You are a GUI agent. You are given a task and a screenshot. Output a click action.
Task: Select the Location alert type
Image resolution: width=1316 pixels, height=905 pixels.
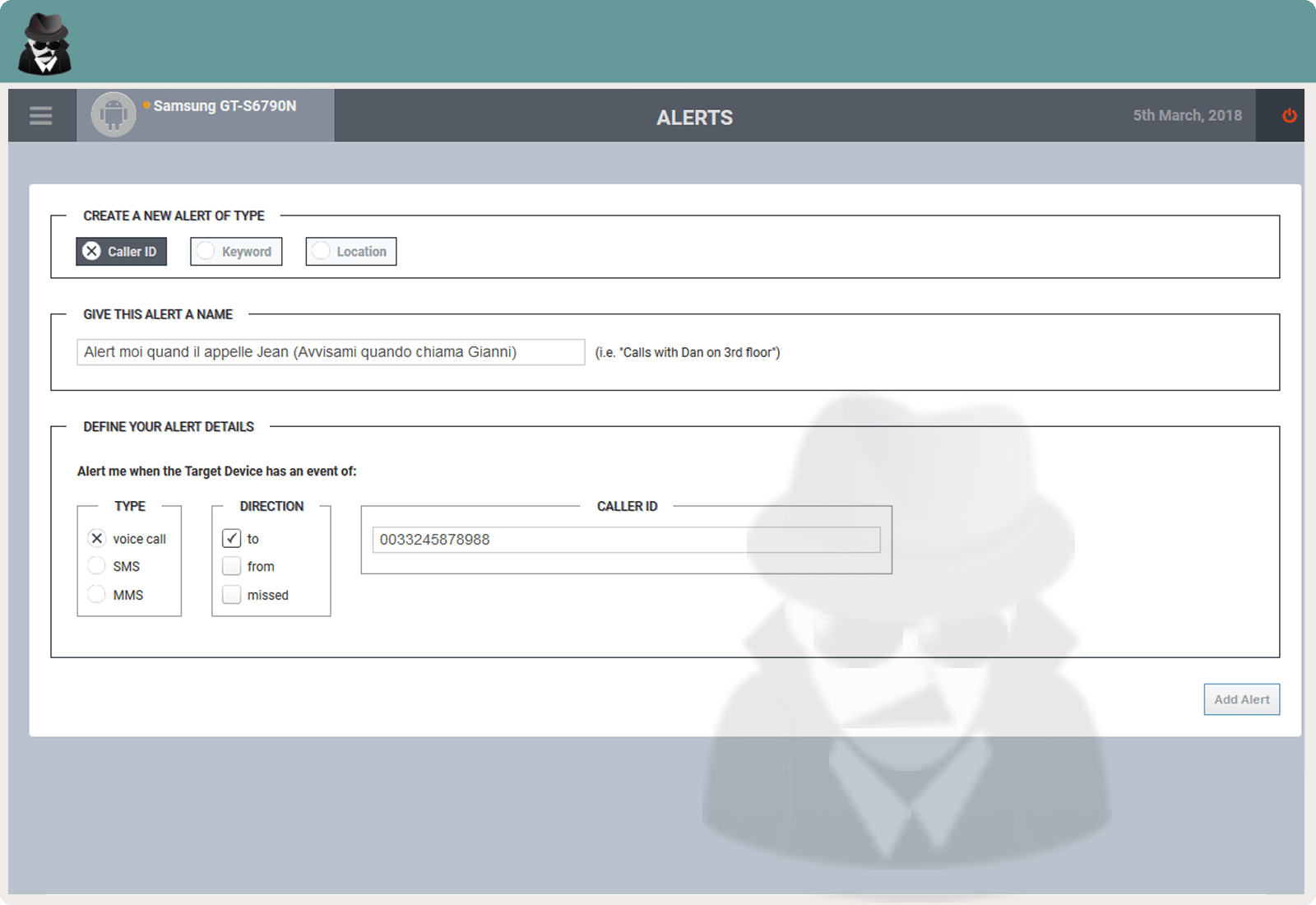coord(351,252)
